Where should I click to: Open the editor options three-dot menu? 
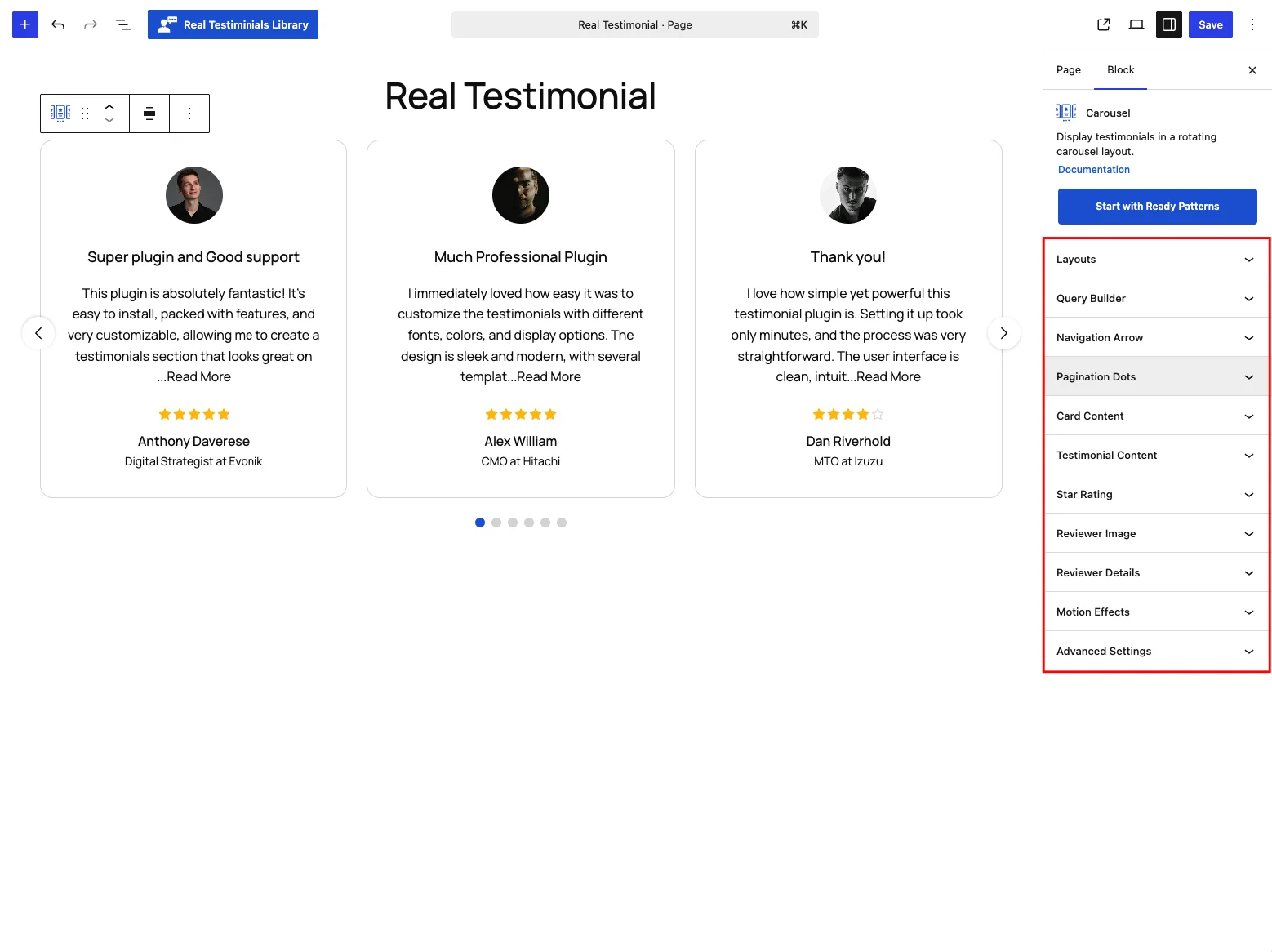tap(1252, 24)
